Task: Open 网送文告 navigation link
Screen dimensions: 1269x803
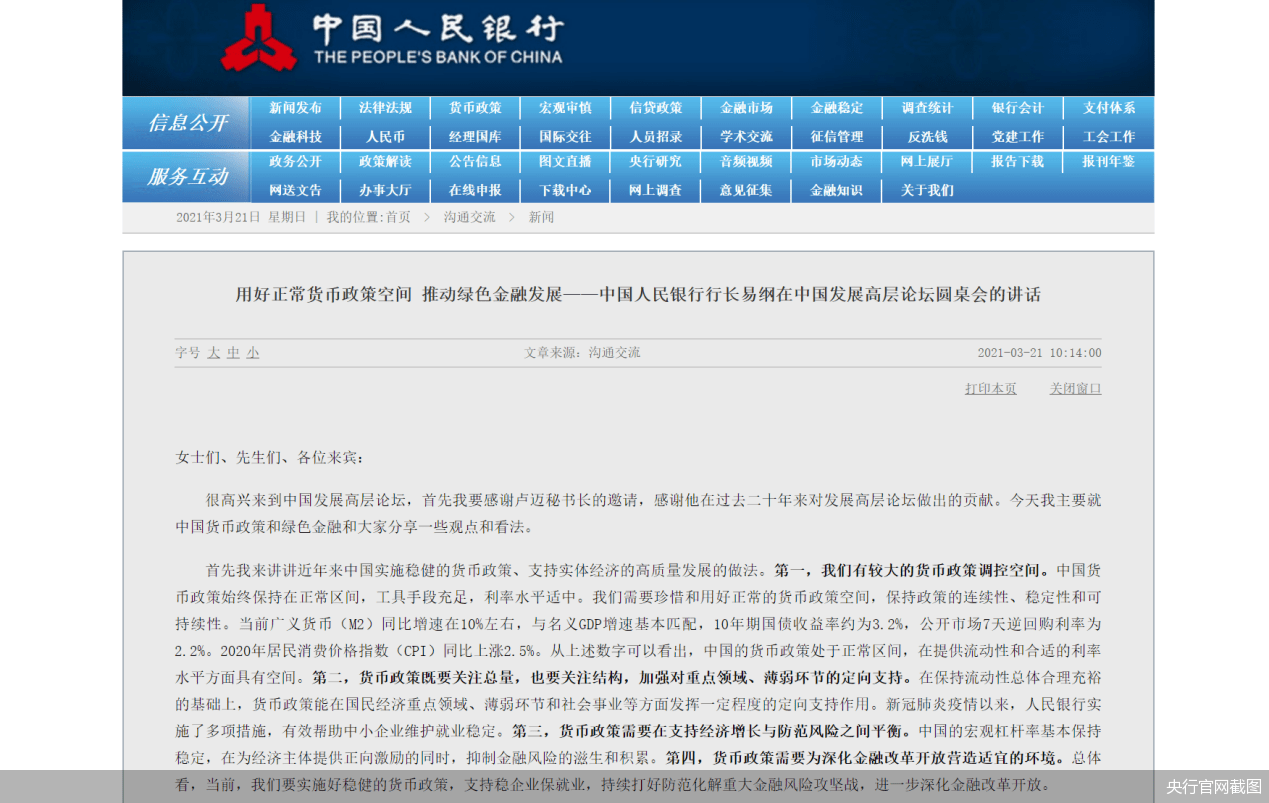Action: (295, 190)
